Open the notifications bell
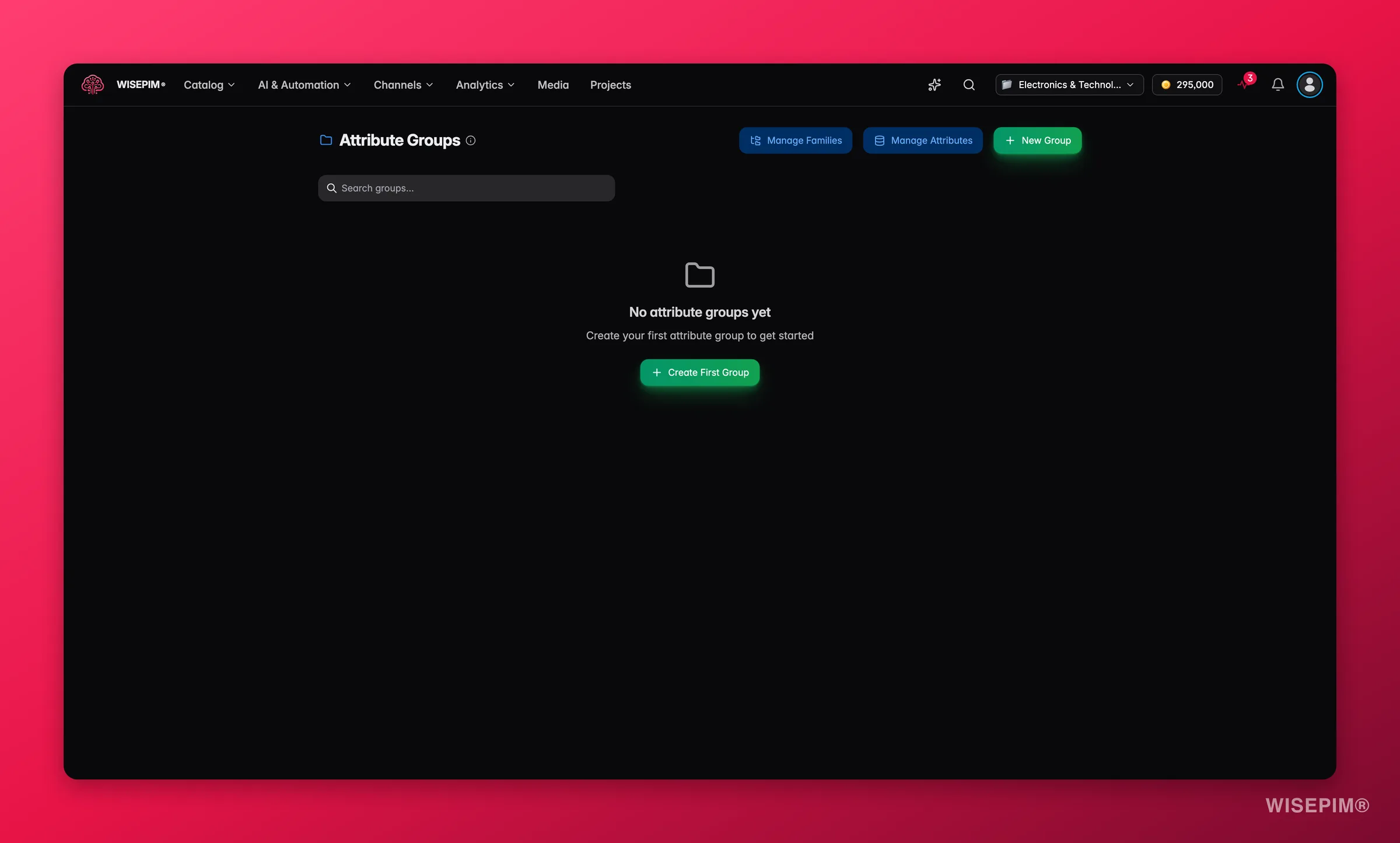Viewport: 1400px width, 843px height. 1277,85
